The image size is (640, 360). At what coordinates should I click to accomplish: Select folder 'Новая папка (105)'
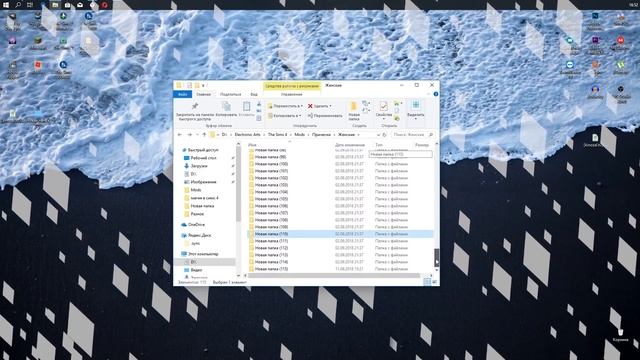tap(271, 199)
